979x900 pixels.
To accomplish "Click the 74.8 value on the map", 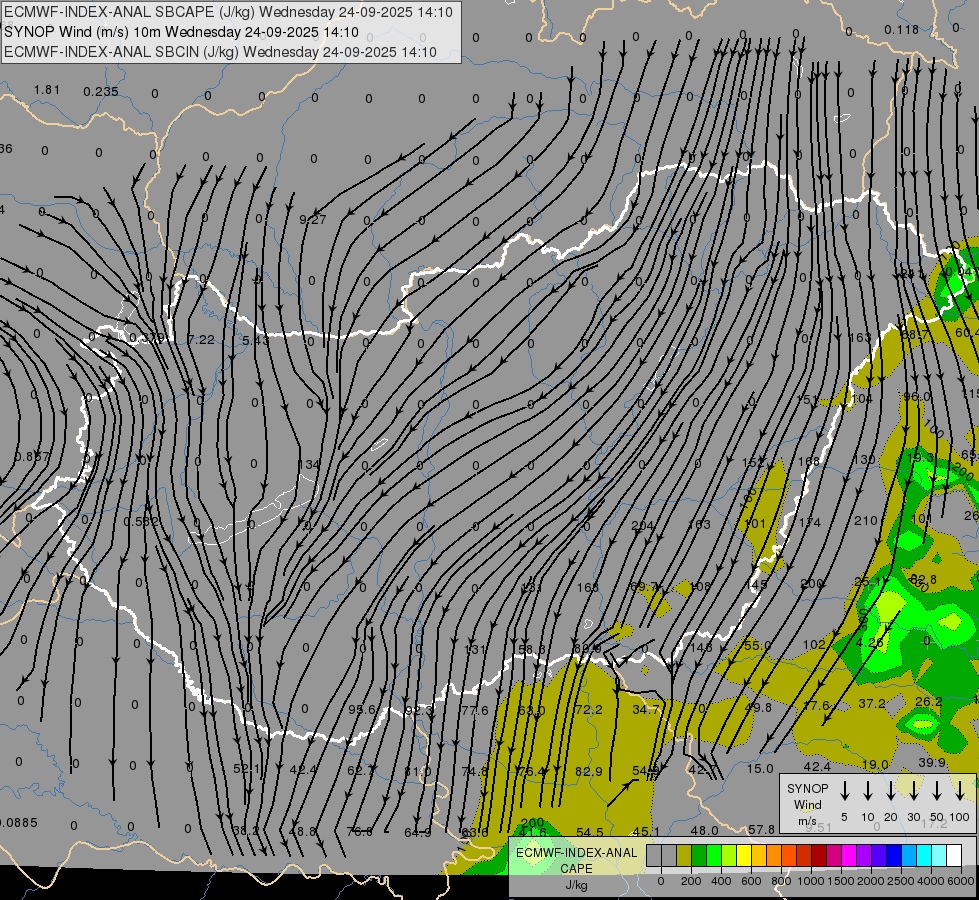I will click(475, 771).
